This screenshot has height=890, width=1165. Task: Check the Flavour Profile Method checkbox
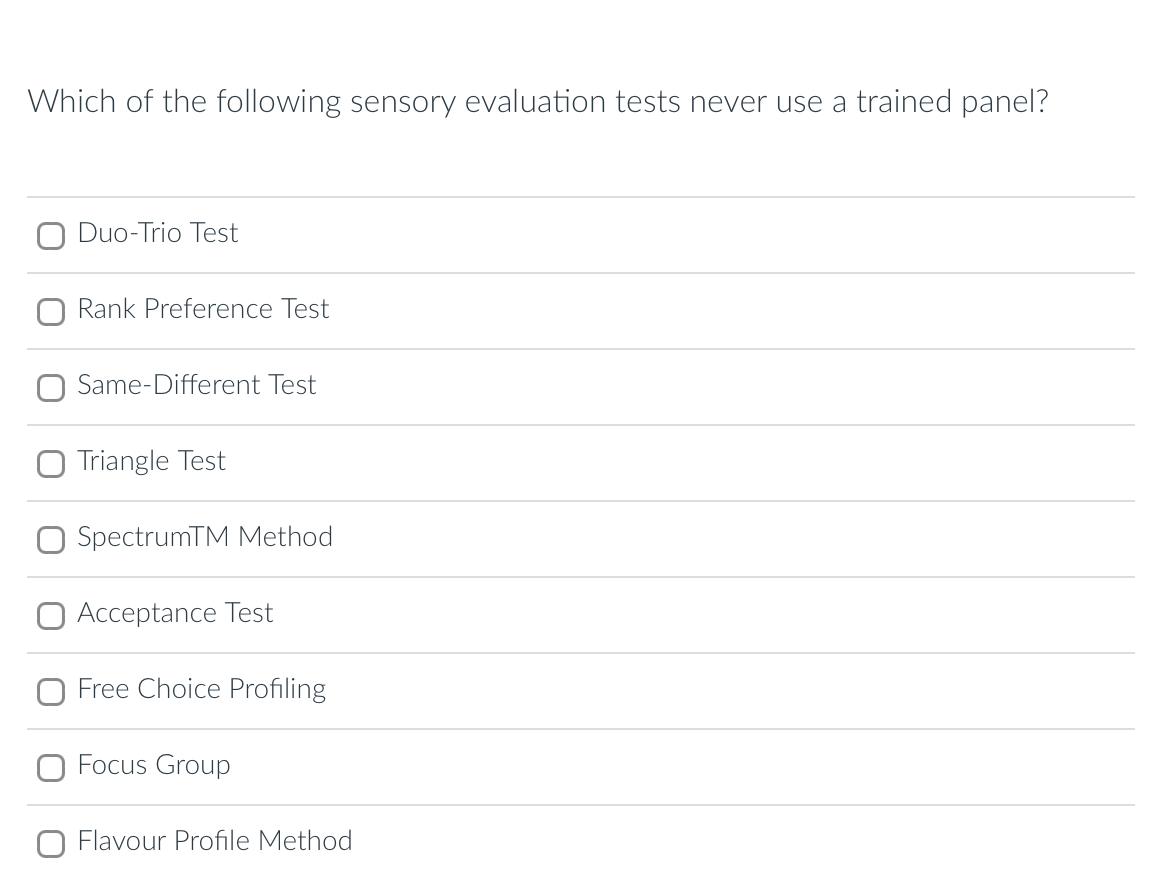tap(51, 844)
